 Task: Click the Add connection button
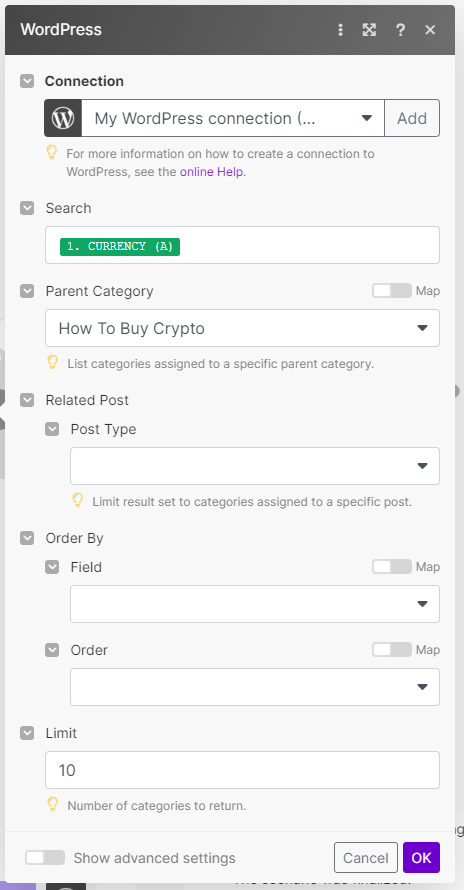pyautogui.click(x=412, y=118)
